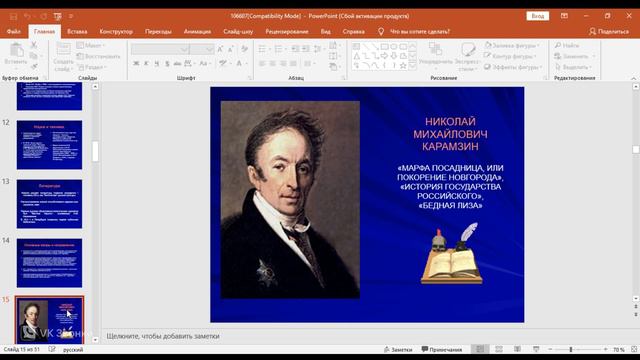Click the notes field 'Щелкните, чтобы добавить заметки'

click(x=163, y=336)
